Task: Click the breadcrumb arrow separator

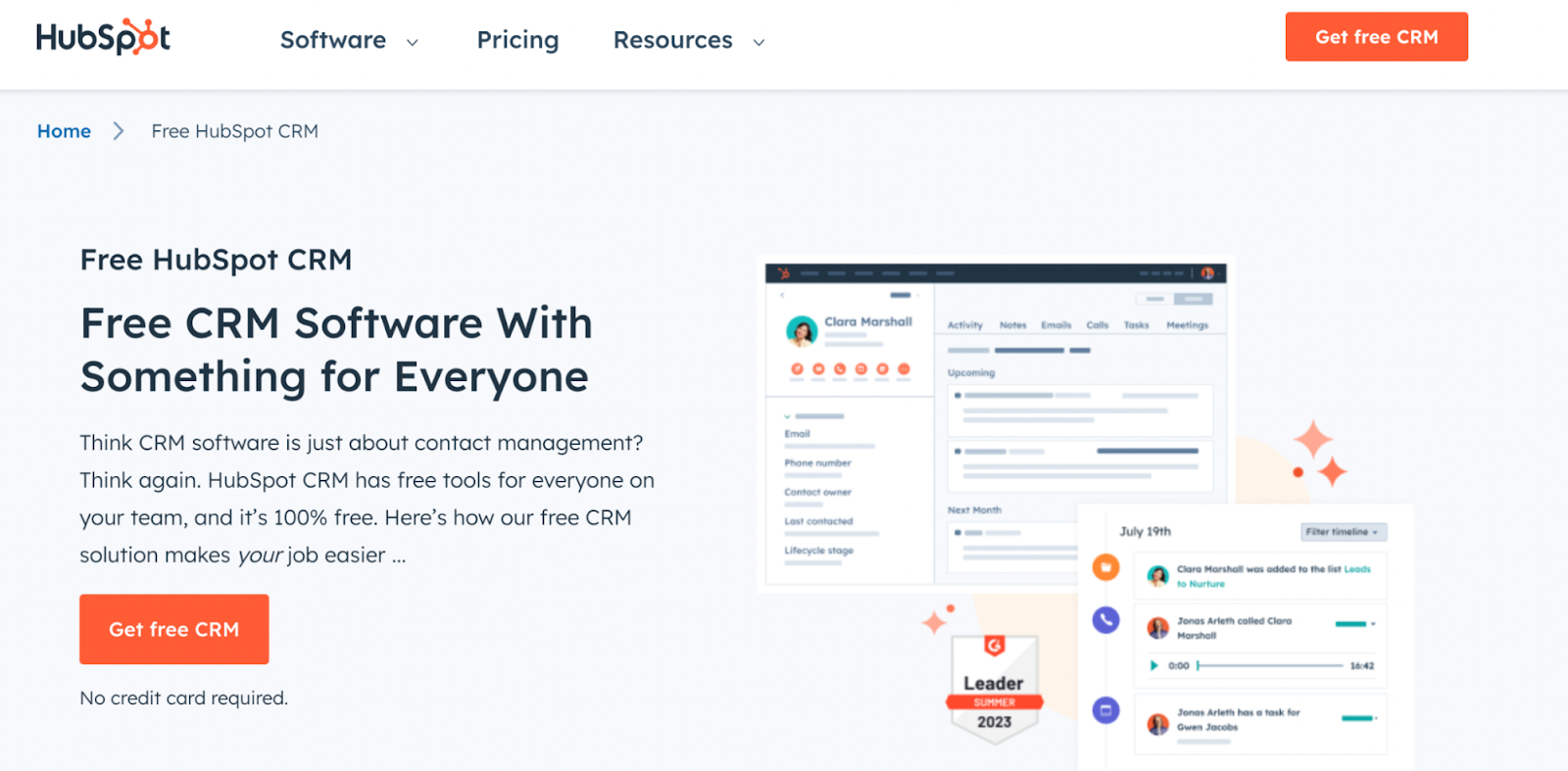Action: (119, 131)
